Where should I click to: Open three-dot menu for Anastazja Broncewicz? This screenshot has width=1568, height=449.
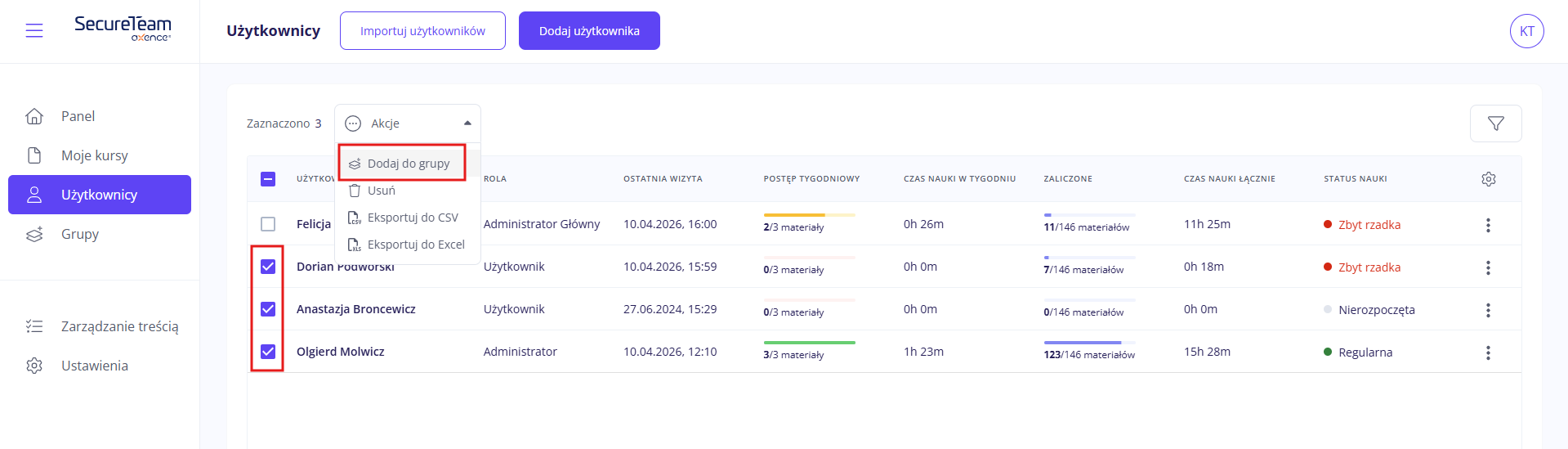(1487, 310)
